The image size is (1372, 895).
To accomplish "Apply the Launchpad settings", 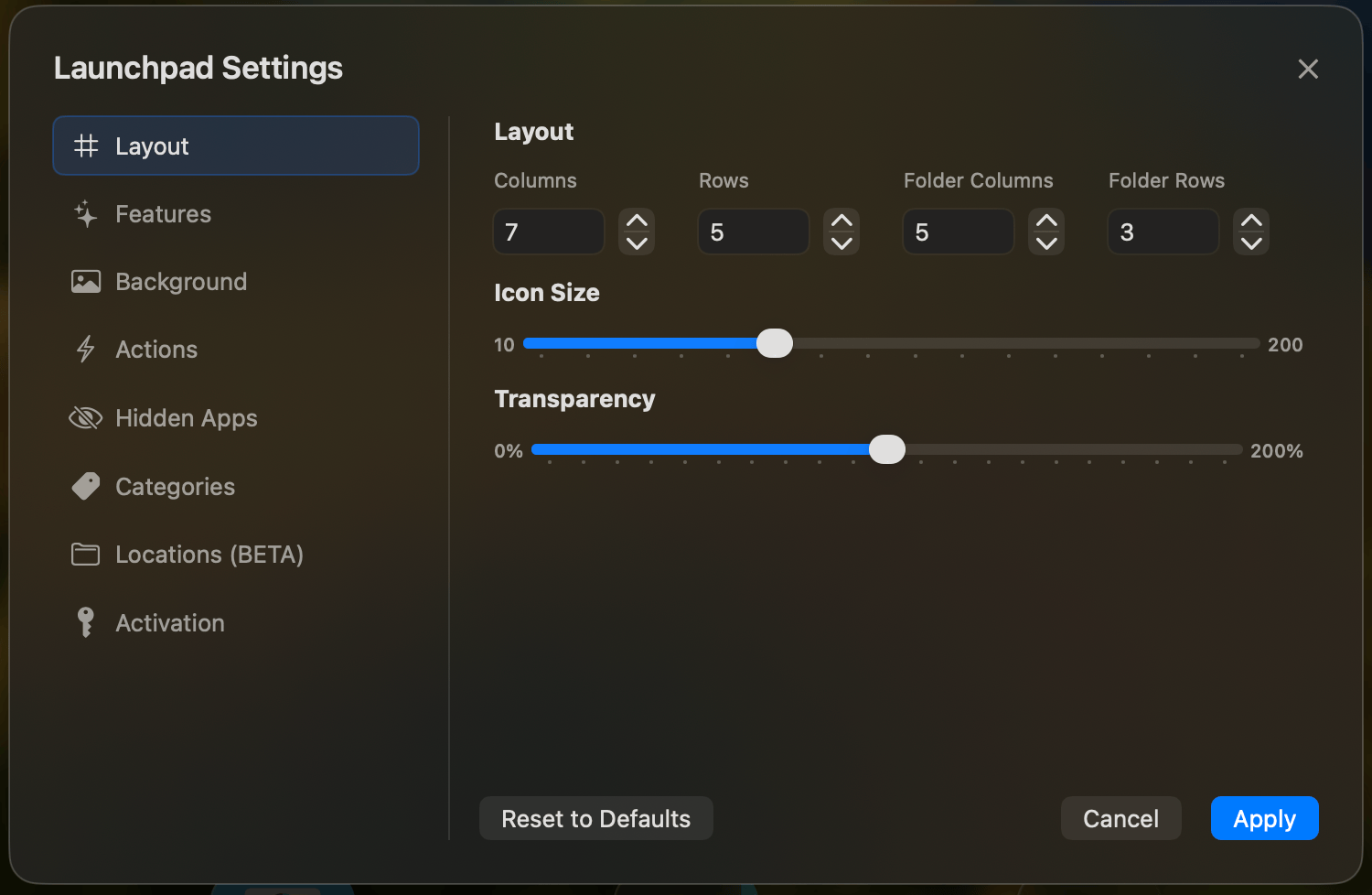I will [x=1264, y=818].
